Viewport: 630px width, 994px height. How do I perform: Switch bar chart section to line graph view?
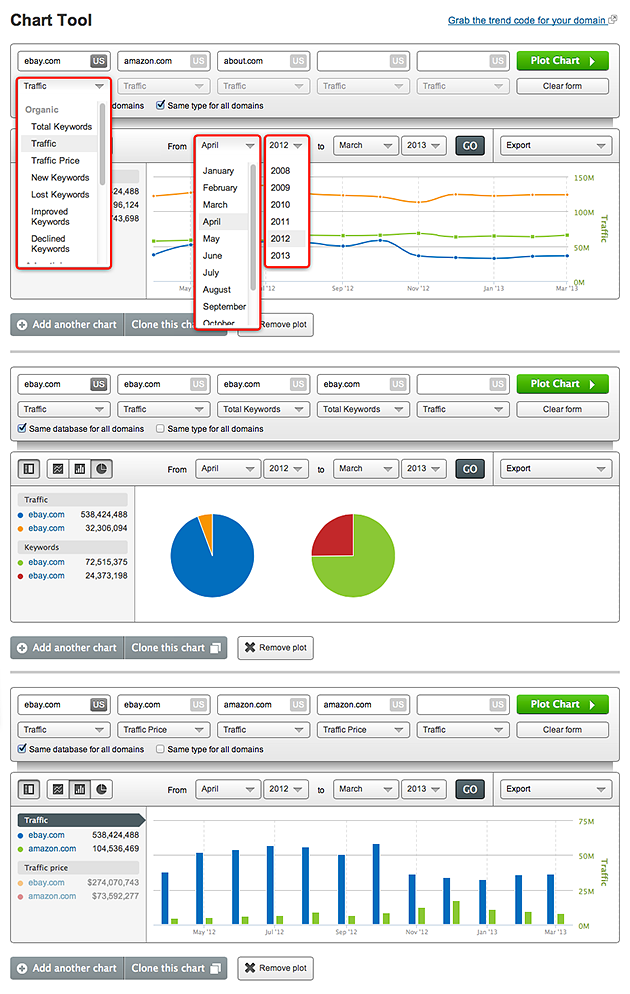(x=58, y=789)
